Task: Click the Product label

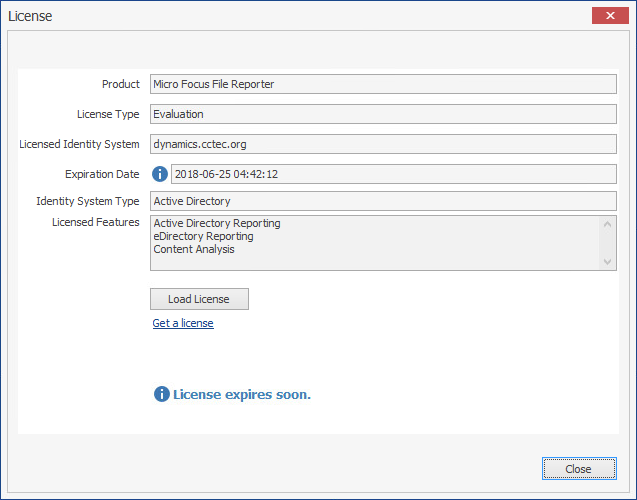Action: coord(121,84)
